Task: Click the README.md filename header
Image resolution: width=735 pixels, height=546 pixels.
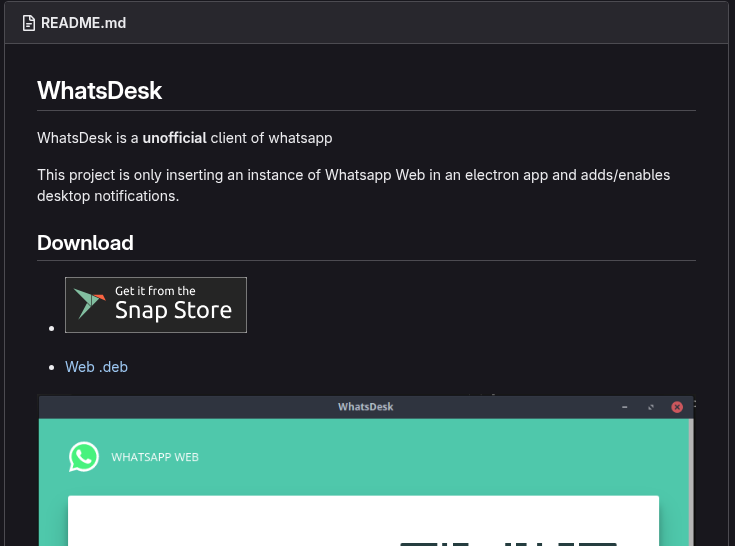Action: click(x=83, y=23)
